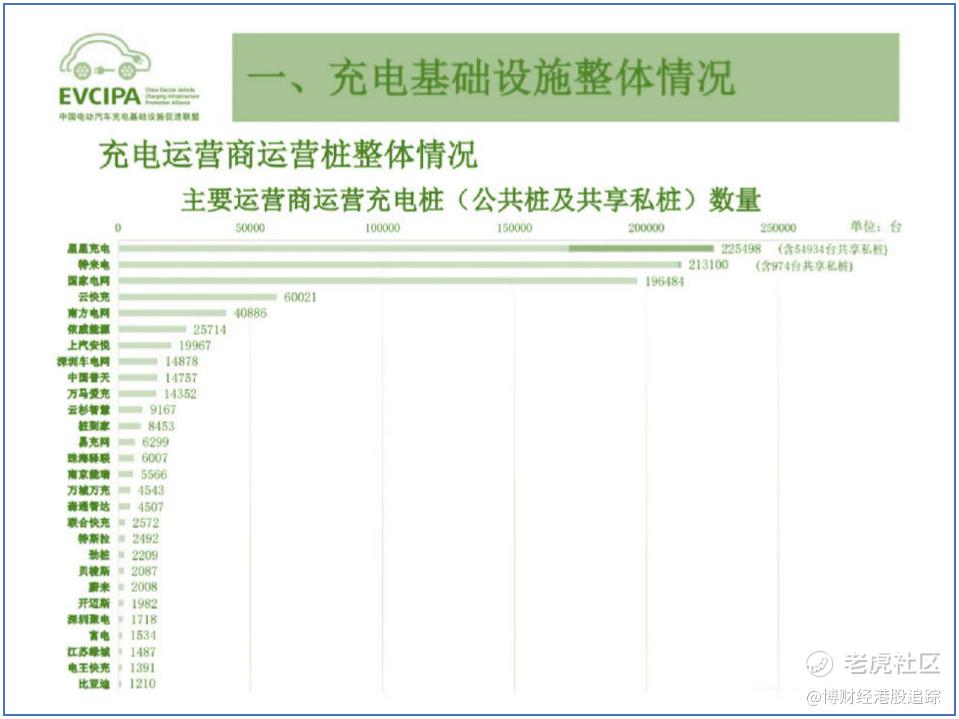Click the value 213100
Screen dimensions: 959x719
708,265
